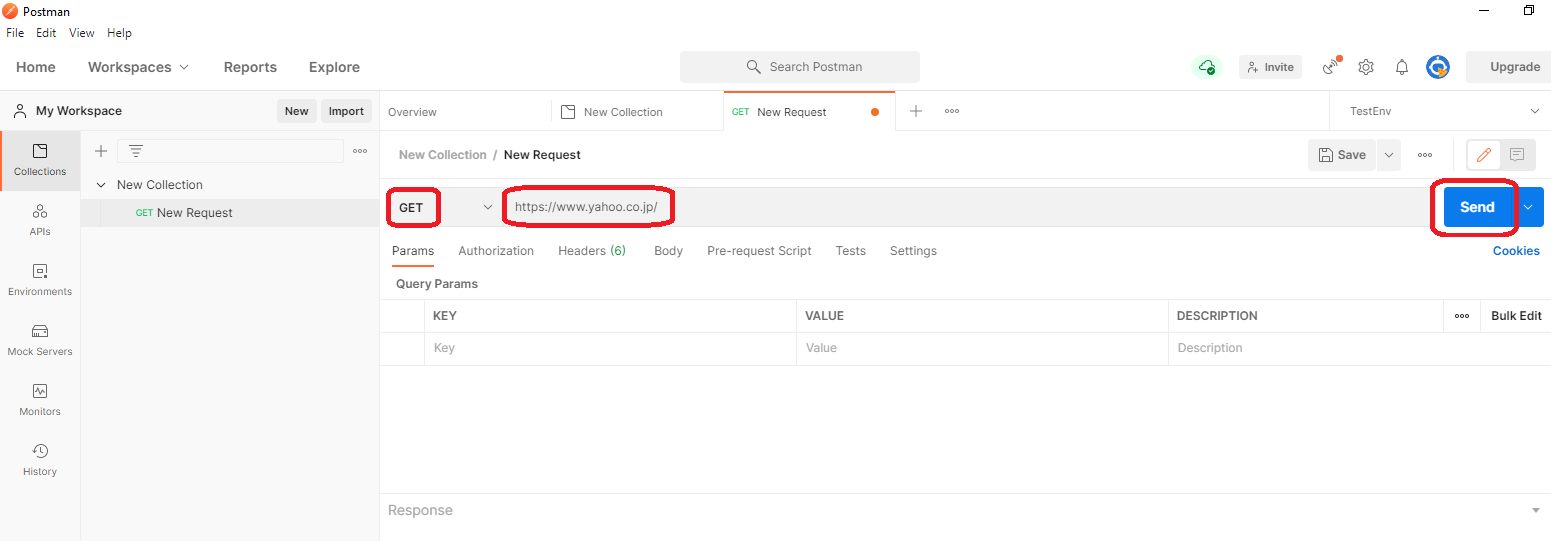Select the Params request tab

(413, 251)
